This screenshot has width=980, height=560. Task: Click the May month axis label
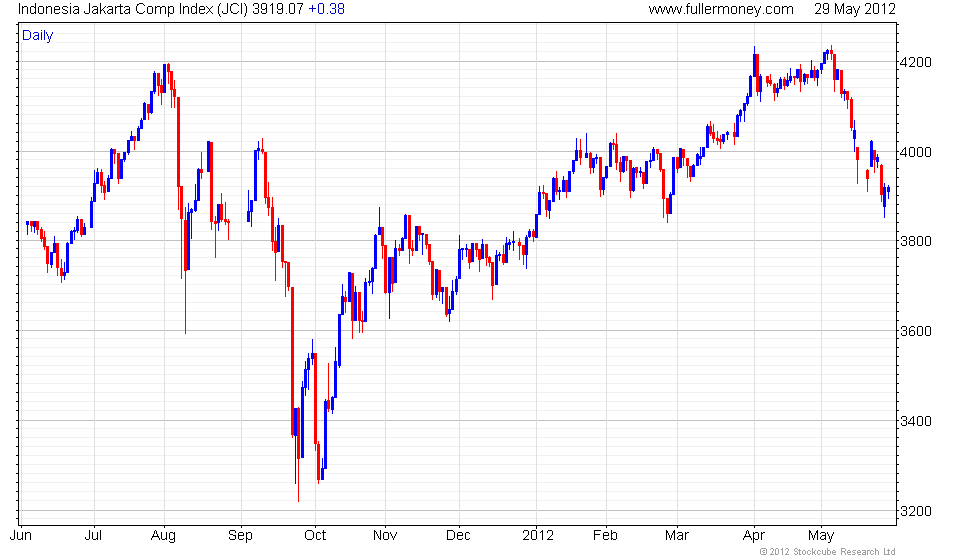click(x=821, y=536)
